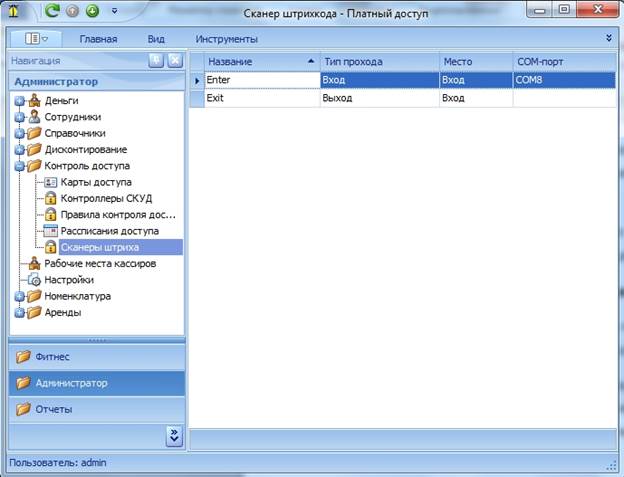Switch to the Отчеты navigation group
Screen dimensions: 624x477
pyautogui.click(x=97, y=409)
